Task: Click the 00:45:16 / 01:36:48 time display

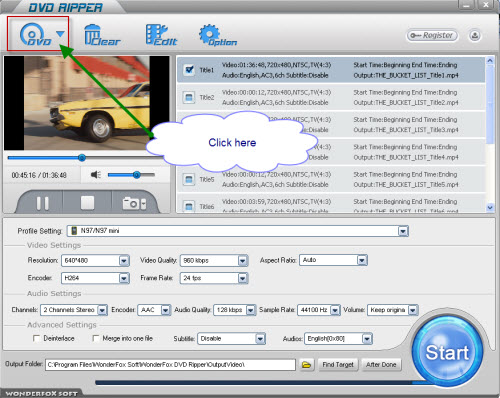Action: tap(39, 175)
